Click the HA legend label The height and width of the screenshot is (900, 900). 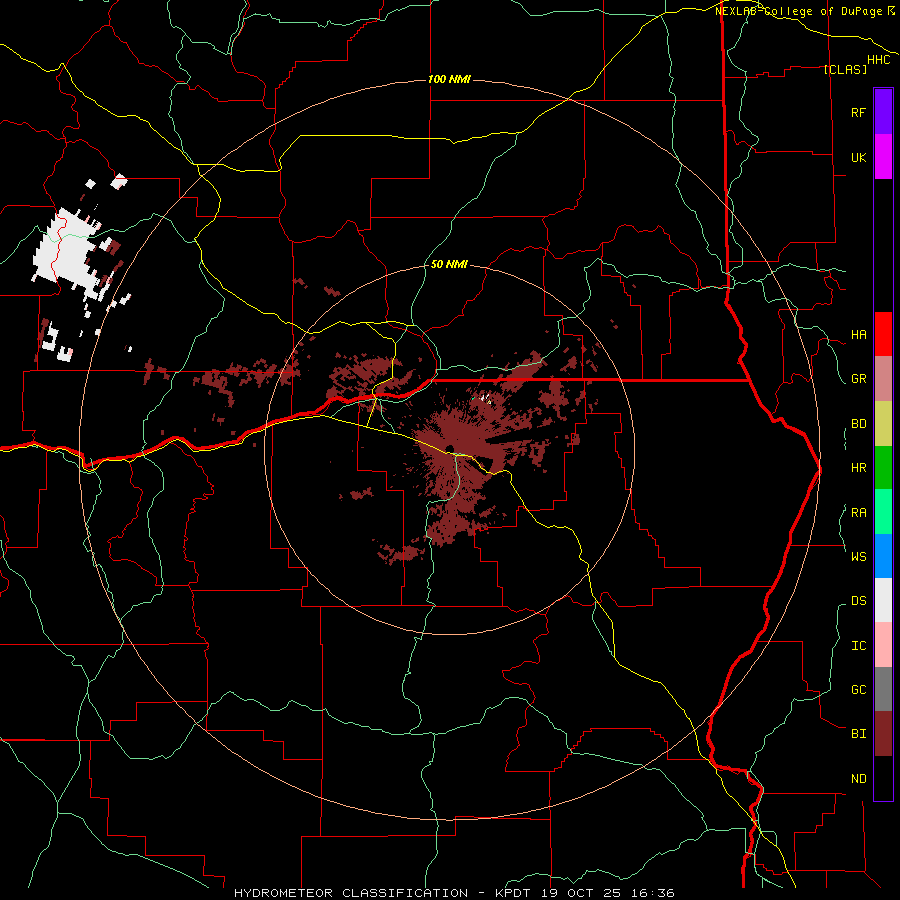click(858, 335)
